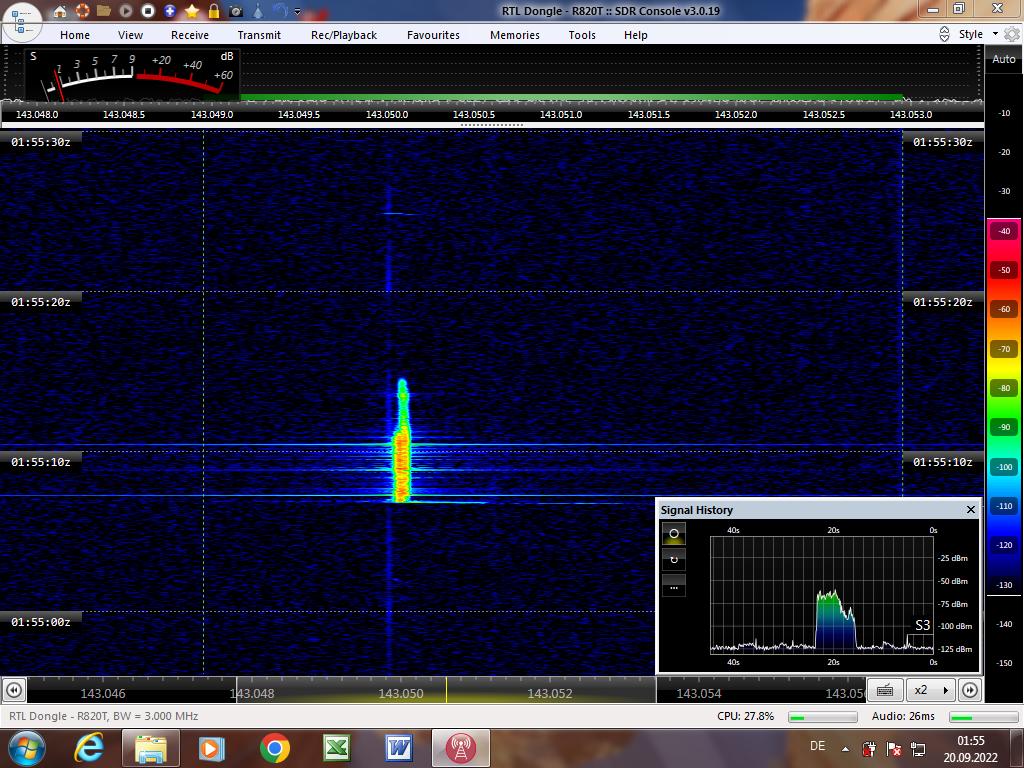Open the SDR Console application menu orb
The image size is (1024, 768).
(22, 21)
